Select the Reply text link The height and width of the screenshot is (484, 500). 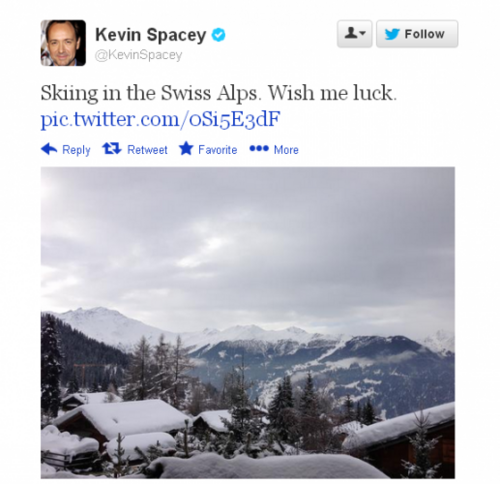(x=76, y=150)
